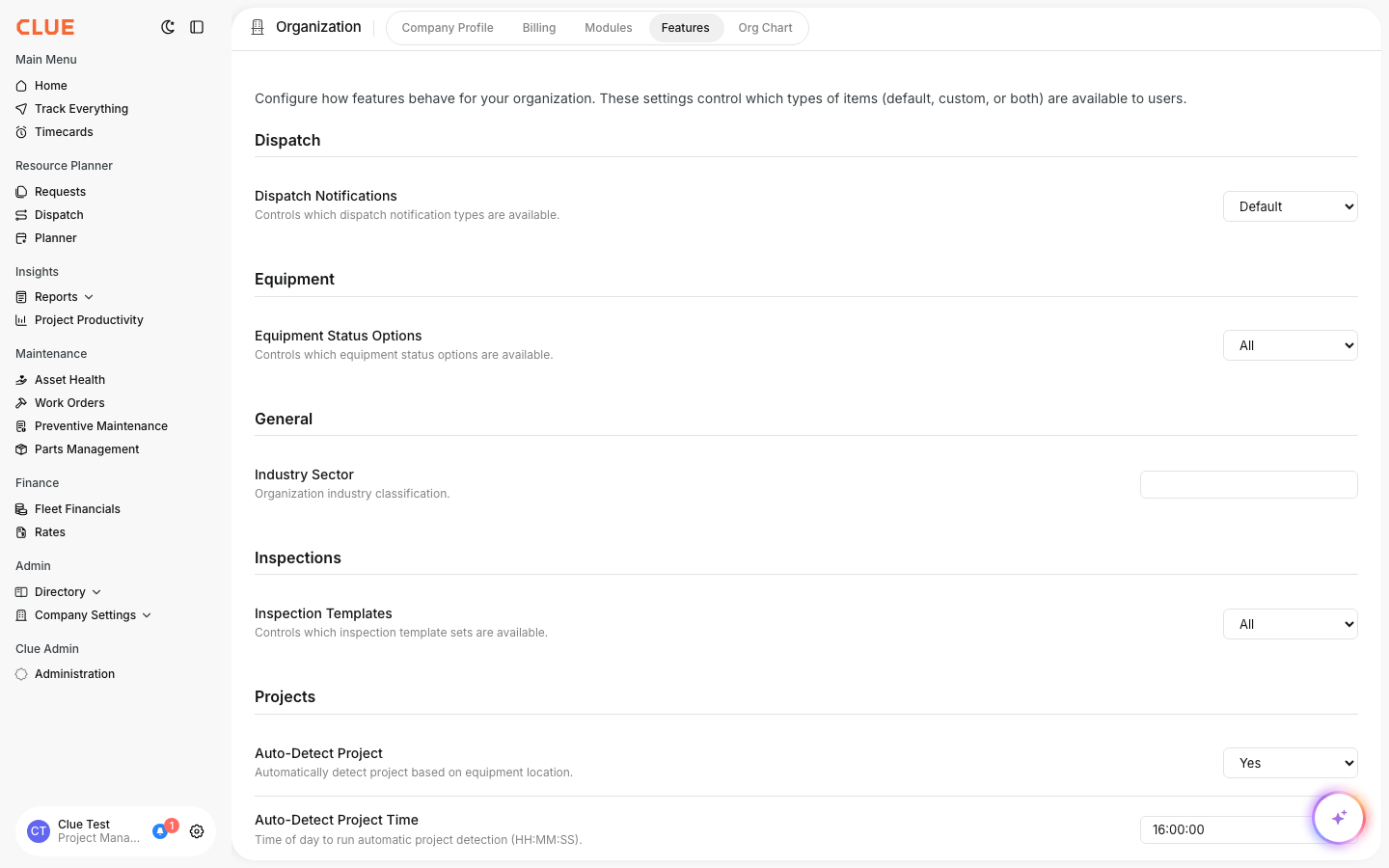Switch to the Billing tab
Screen dimensions: 1389x868
(539, 28)
